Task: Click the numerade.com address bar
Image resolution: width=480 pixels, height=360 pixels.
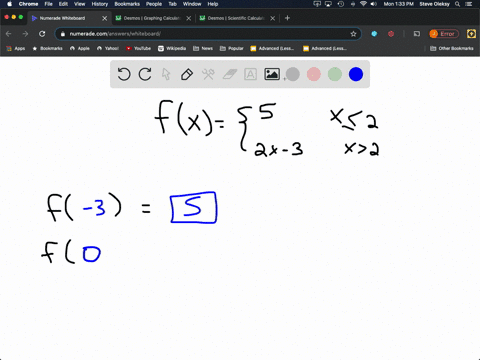Action: tap(208, 34)
